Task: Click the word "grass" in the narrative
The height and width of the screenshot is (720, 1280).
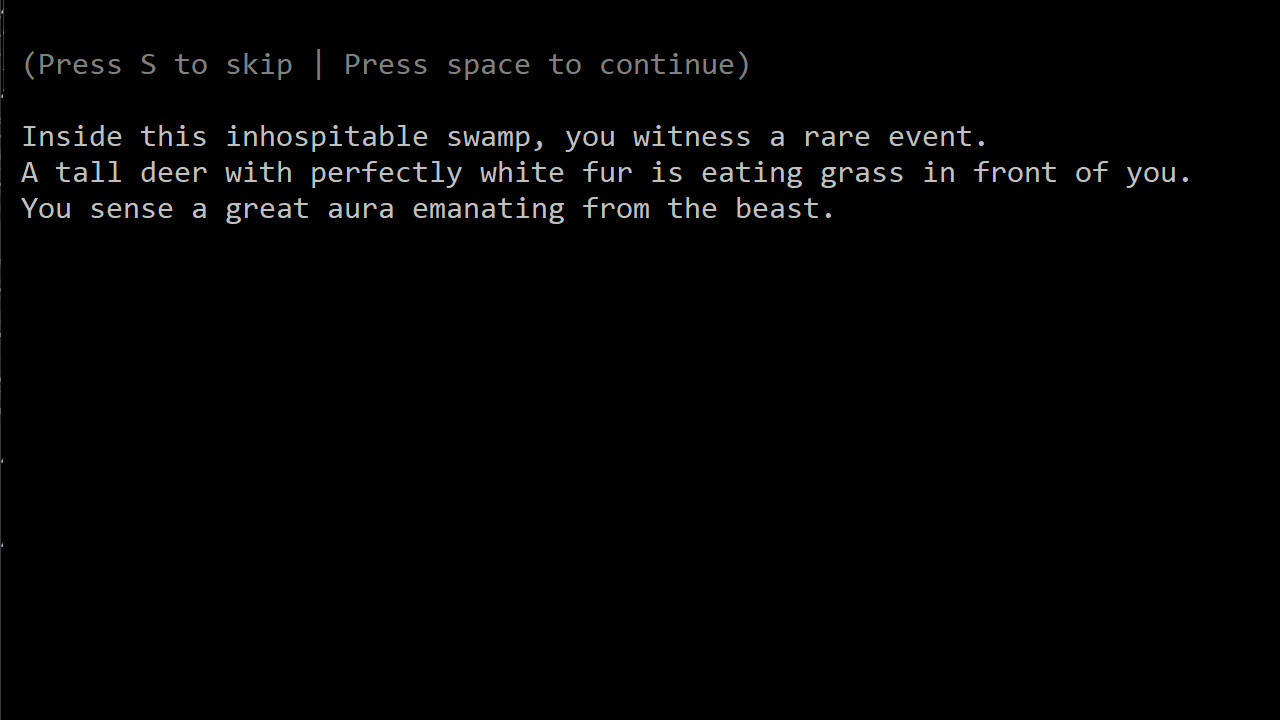Action: 862,173
